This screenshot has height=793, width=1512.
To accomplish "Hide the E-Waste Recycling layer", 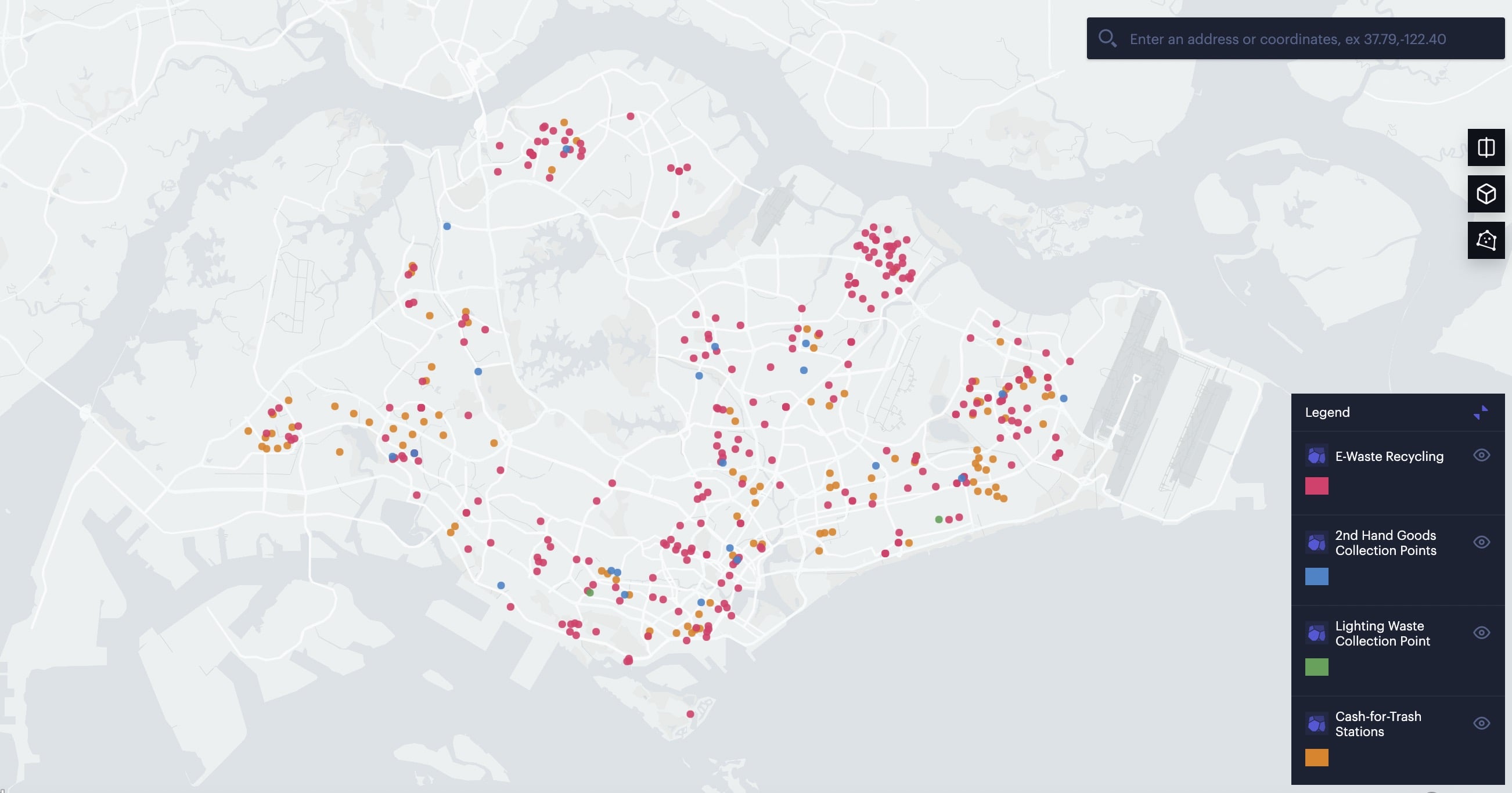I will click(1481, 456).
